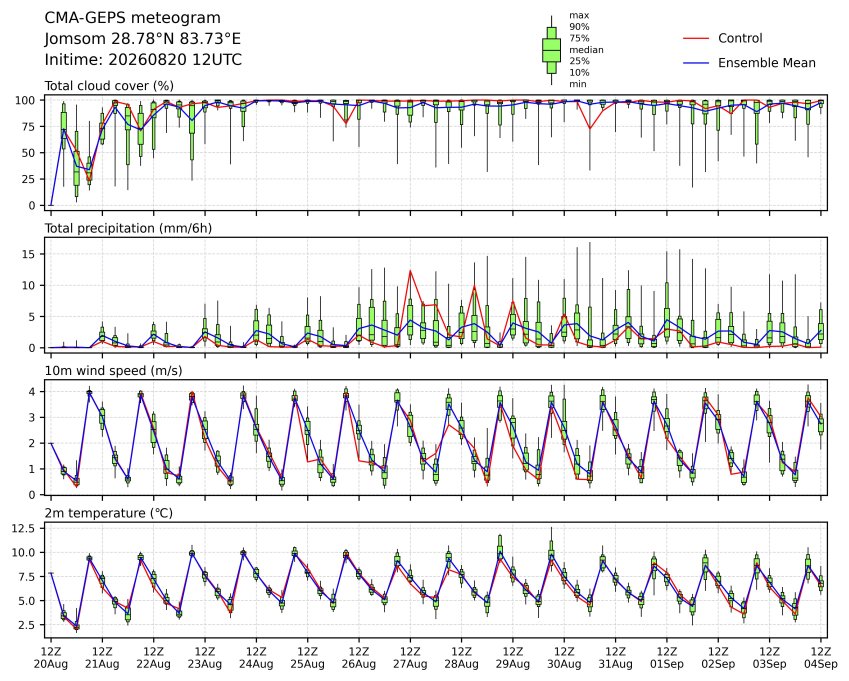Screen dimensions: 849x681
Task: Click the 12Z 01Sep time axis label
Action: coord(667,657)
